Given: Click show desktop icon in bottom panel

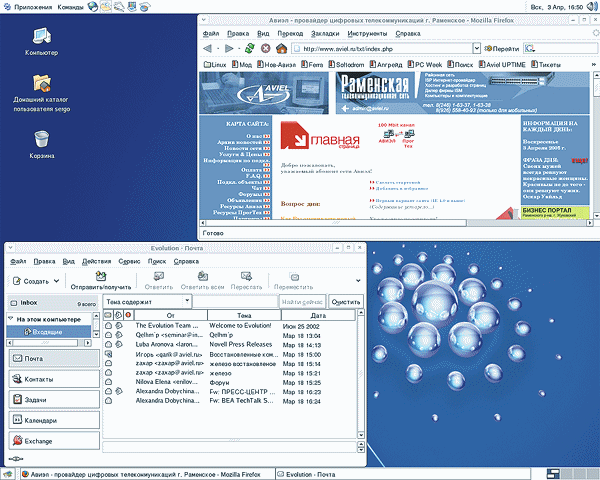Looking at the screenshot, I should 8,474.
